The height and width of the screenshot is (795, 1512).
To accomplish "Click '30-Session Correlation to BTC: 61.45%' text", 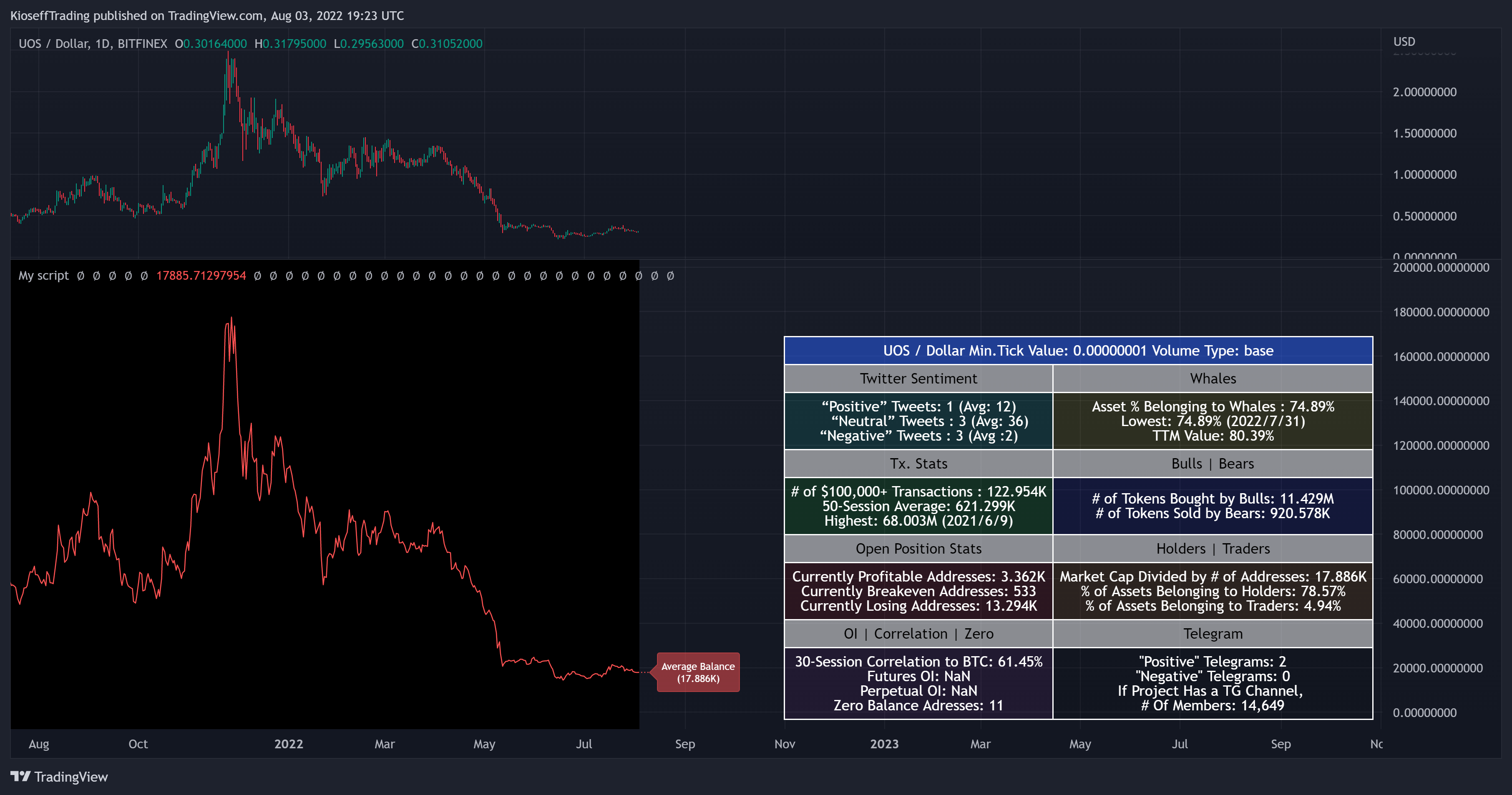I will [918, 662].
